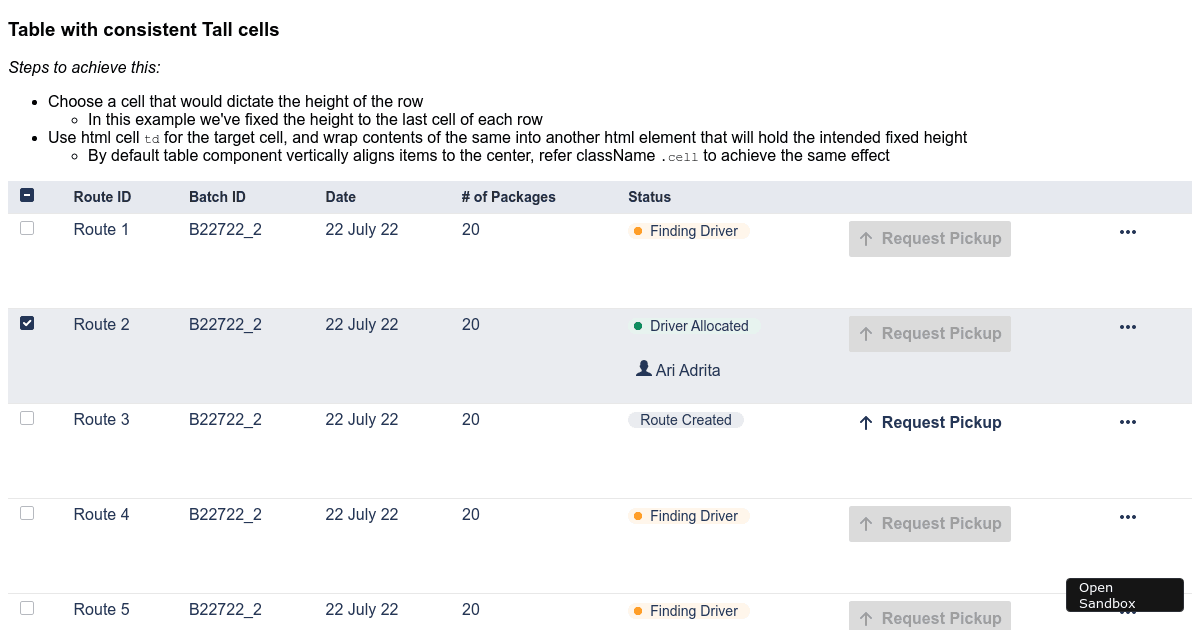The width and height of the screenshot is (1200, 630).
Task: Click the Ari Adrita driver person icon
Action: pos(644,369)
